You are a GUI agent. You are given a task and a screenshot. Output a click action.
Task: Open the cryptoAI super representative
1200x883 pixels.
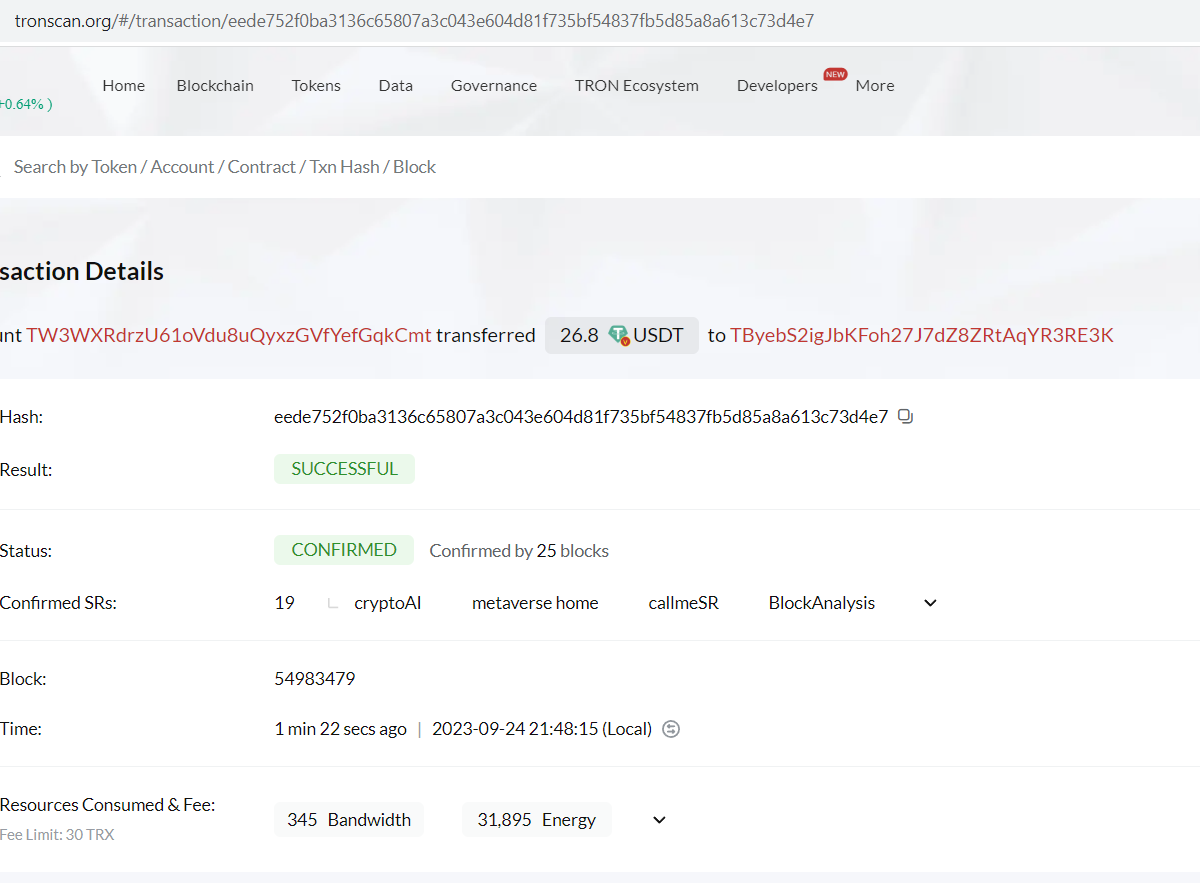click(387, 603)
